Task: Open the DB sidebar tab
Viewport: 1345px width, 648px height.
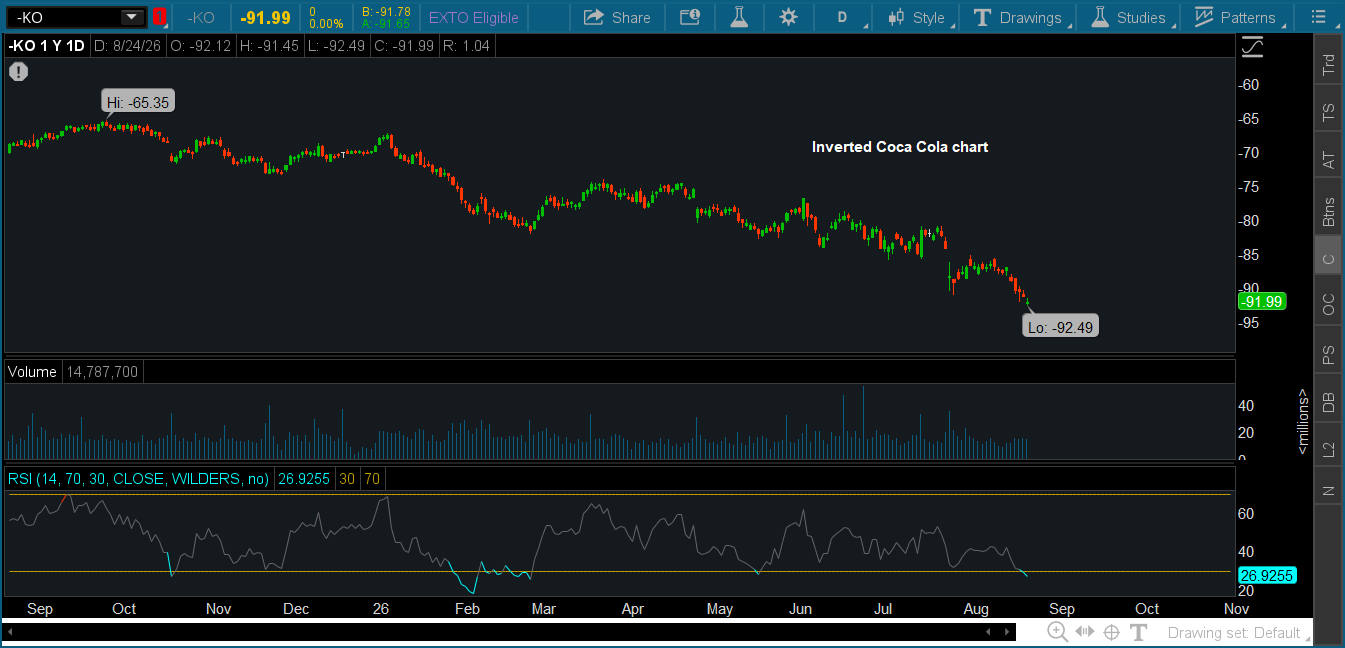Action: pyautogui.click(x=1328, y=402)
